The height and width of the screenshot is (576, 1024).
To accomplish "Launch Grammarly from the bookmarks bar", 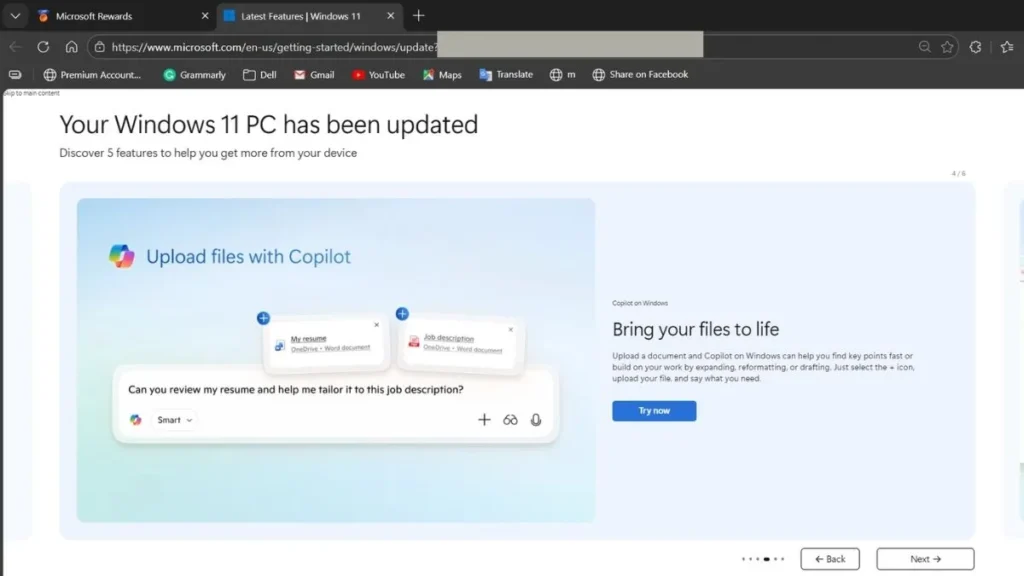I will pos(194,74).
